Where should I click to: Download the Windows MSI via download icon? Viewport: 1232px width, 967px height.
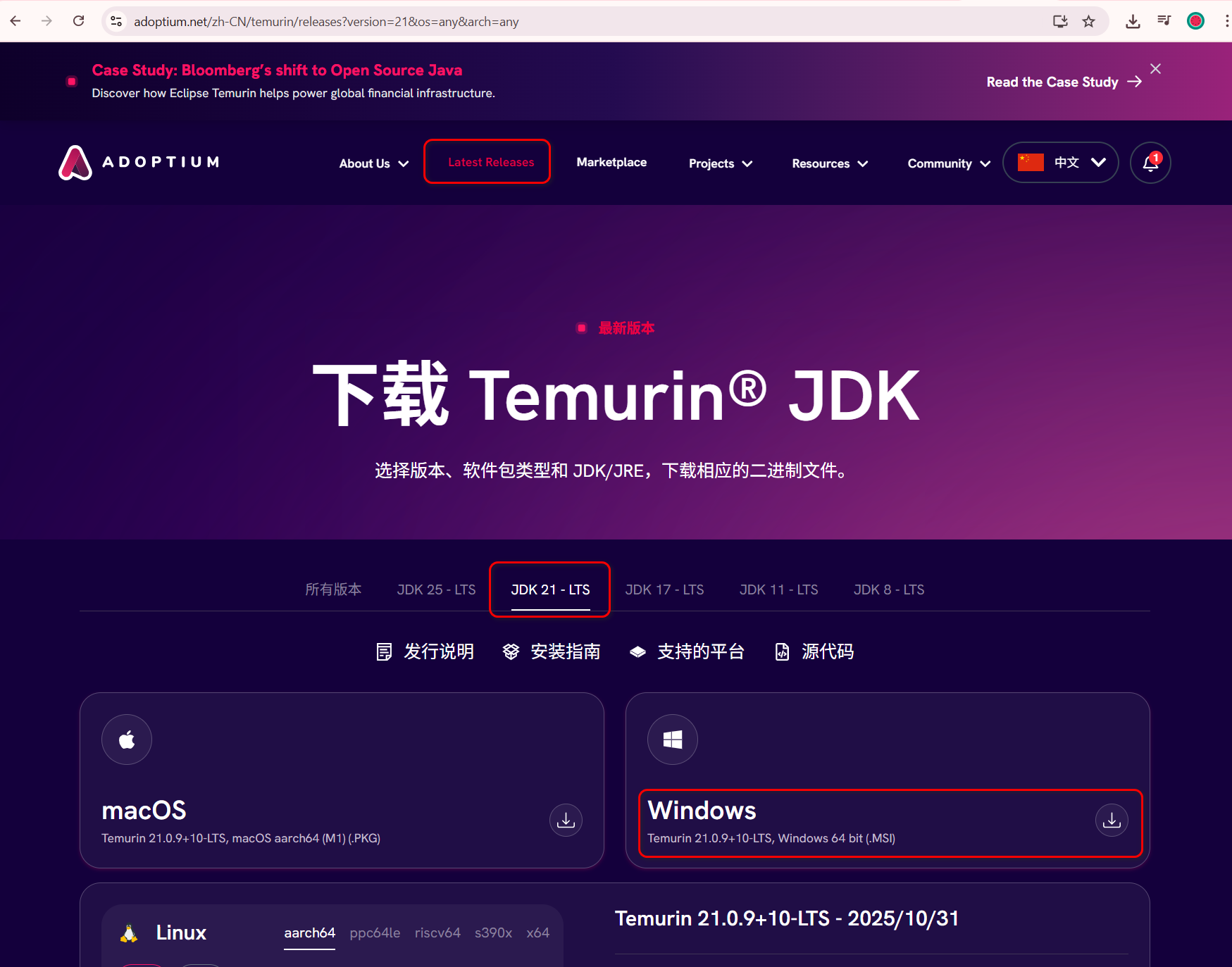1112,820
